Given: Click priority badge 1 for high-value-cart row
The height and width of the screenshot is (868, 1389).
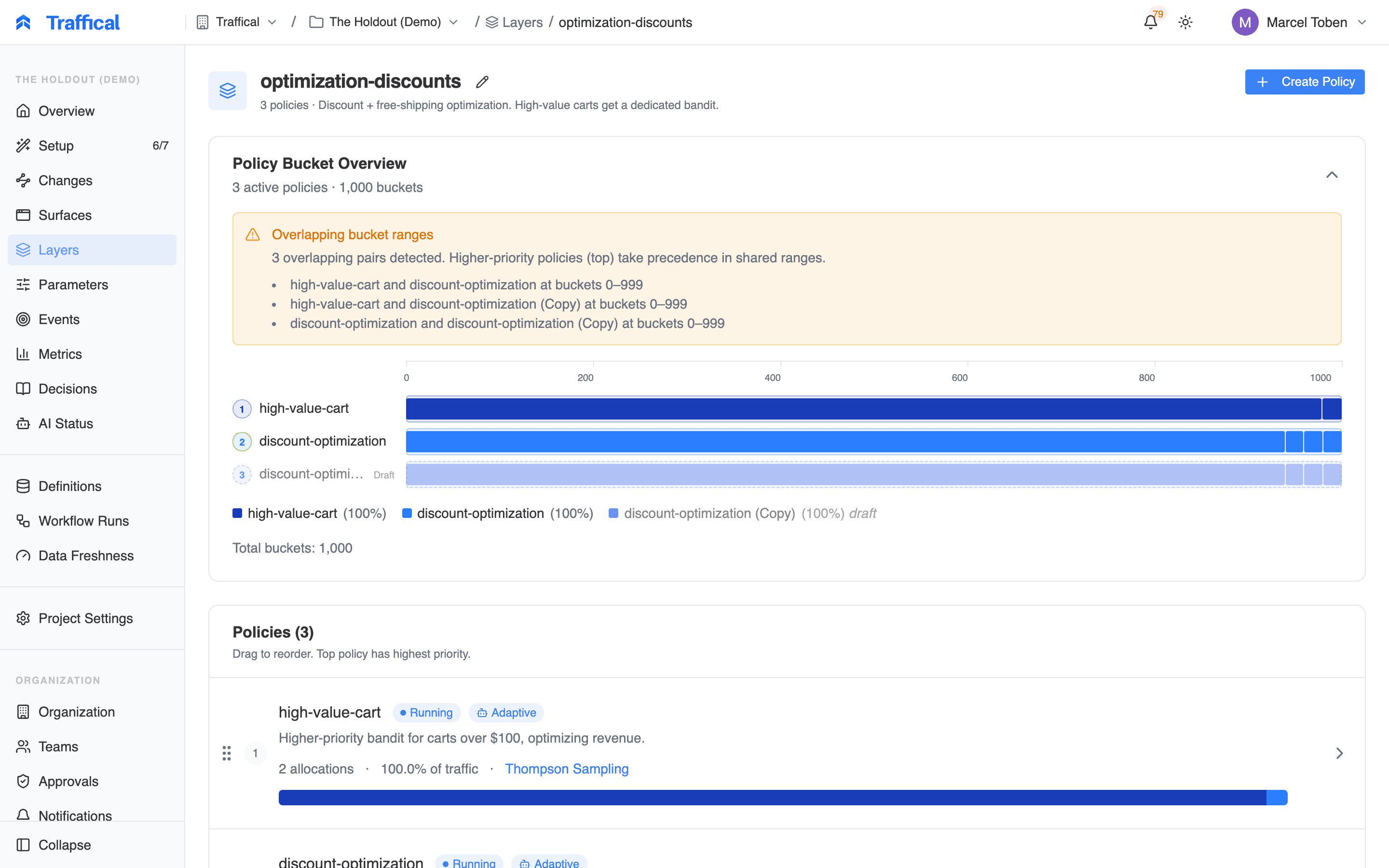Looking at the screenshot, I should pyautogui.click(x=242, y=409).
